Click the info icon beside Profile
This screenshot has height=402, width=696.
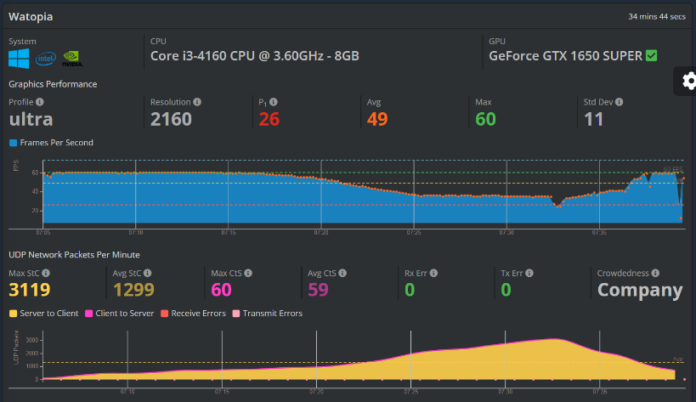click(x=40, y=102)
